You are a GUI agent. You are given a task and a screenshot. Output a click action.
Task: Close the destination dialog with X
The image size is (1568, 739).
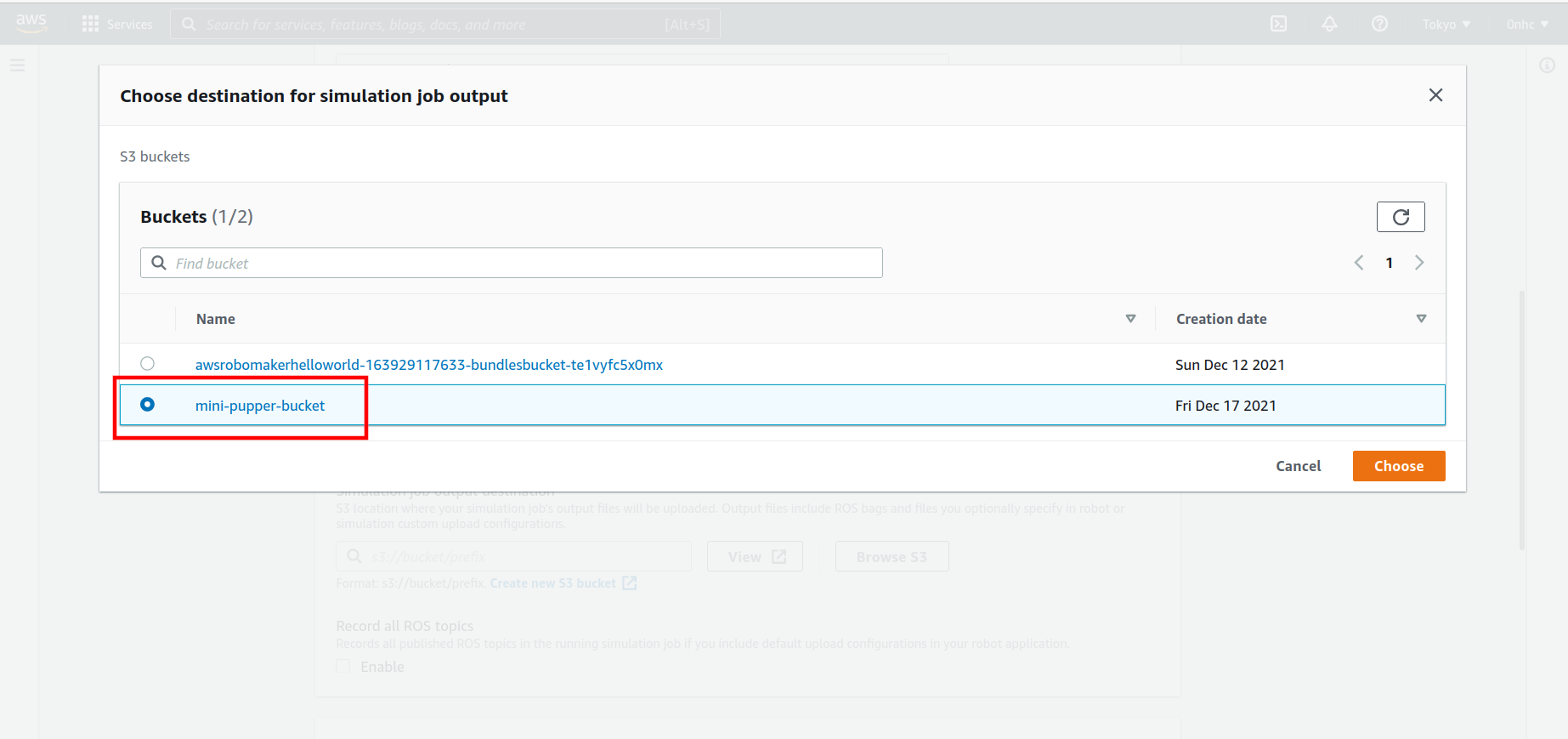[1435, 95]
